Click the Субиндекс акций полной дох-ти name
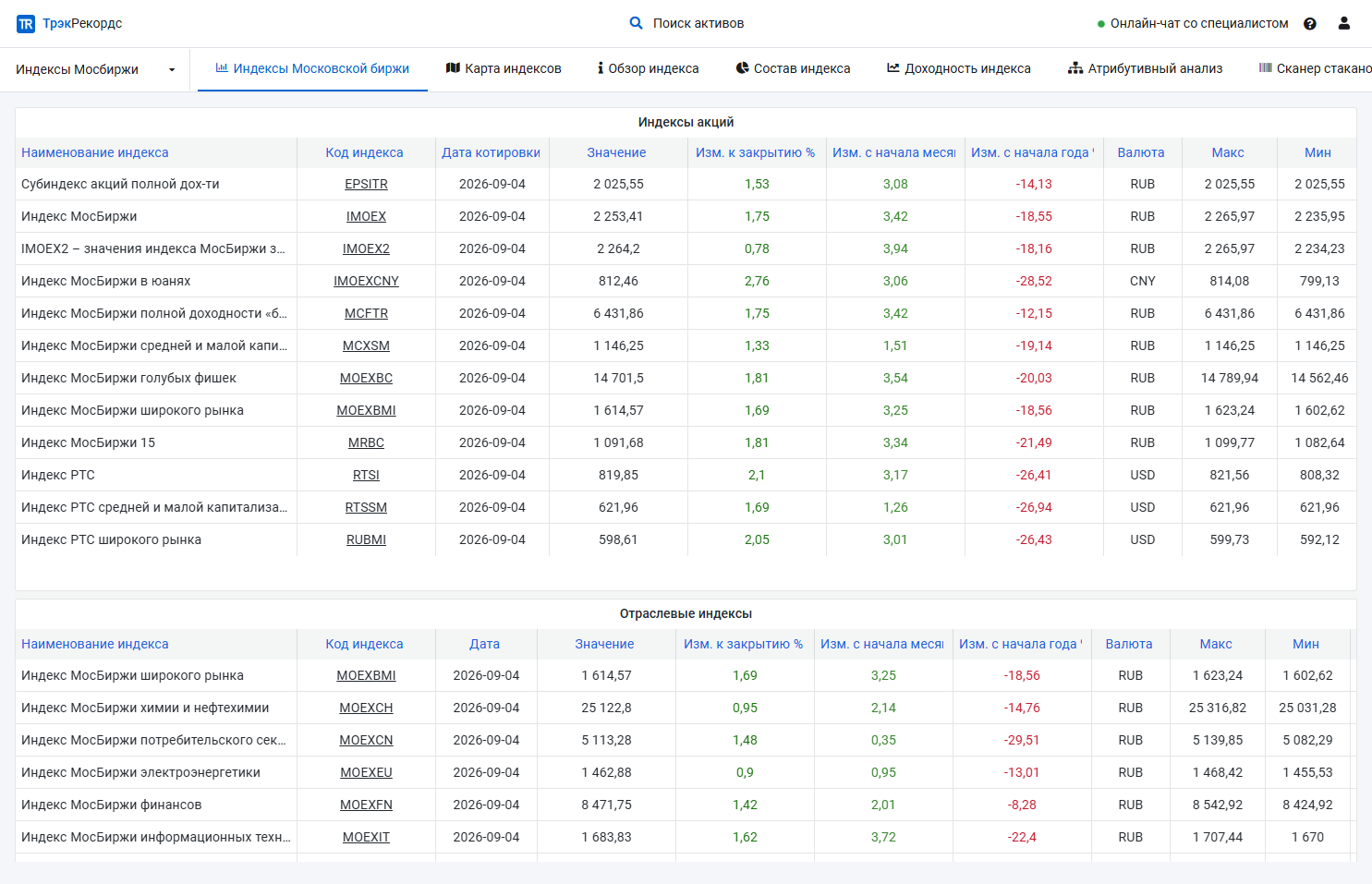Viewport: 1372px width, 884px height. (x=120, y=184)
